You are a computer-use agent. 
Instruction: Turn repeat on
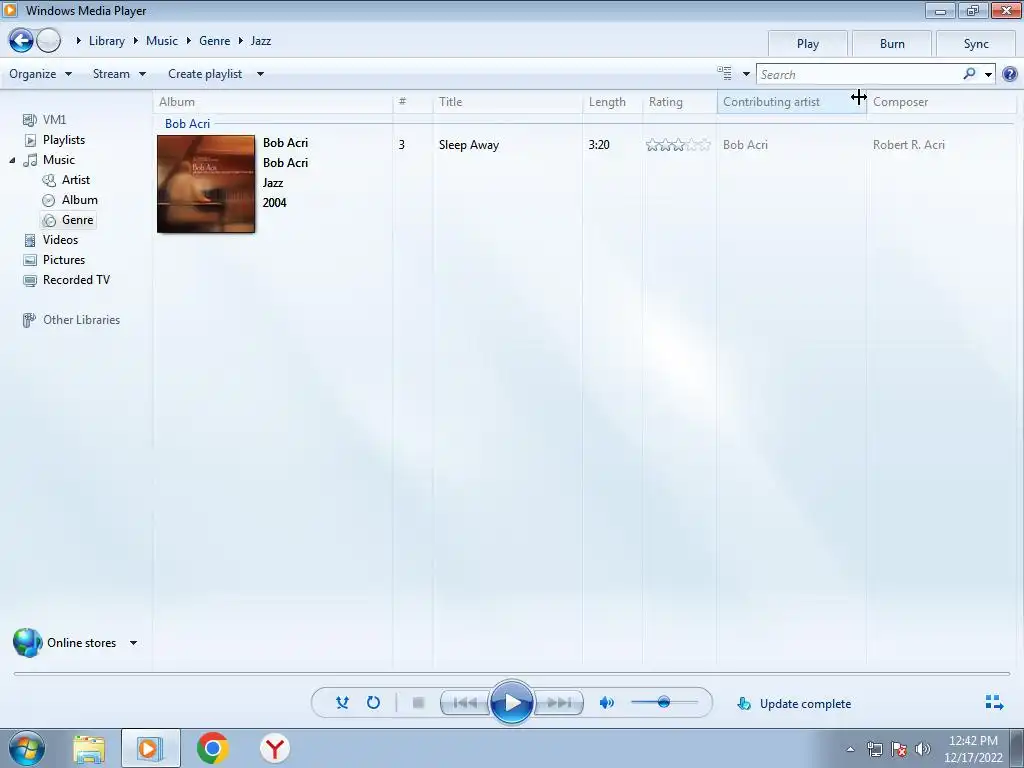(374, 703)
